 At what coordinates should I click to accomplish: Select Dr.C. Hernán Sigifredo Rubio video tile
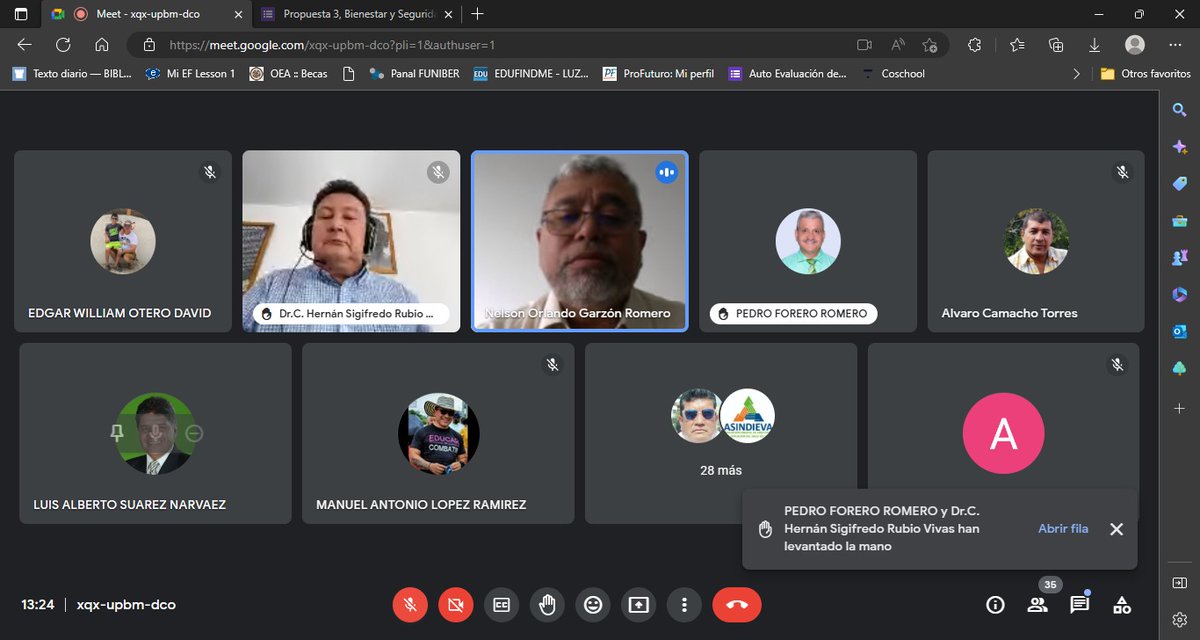click(351, 241)
